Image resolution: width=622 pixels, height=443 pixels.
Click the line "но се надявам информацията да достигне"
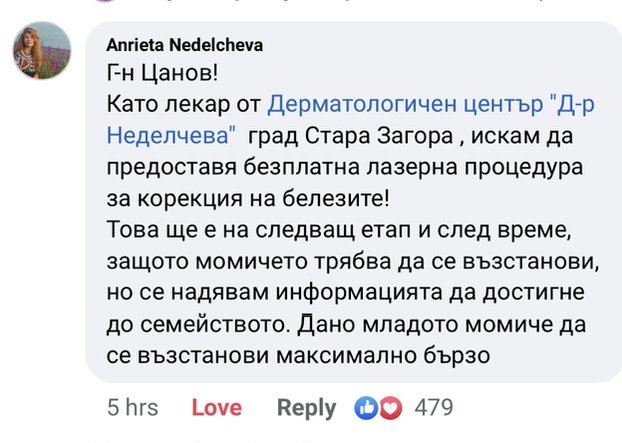(336, 291)
